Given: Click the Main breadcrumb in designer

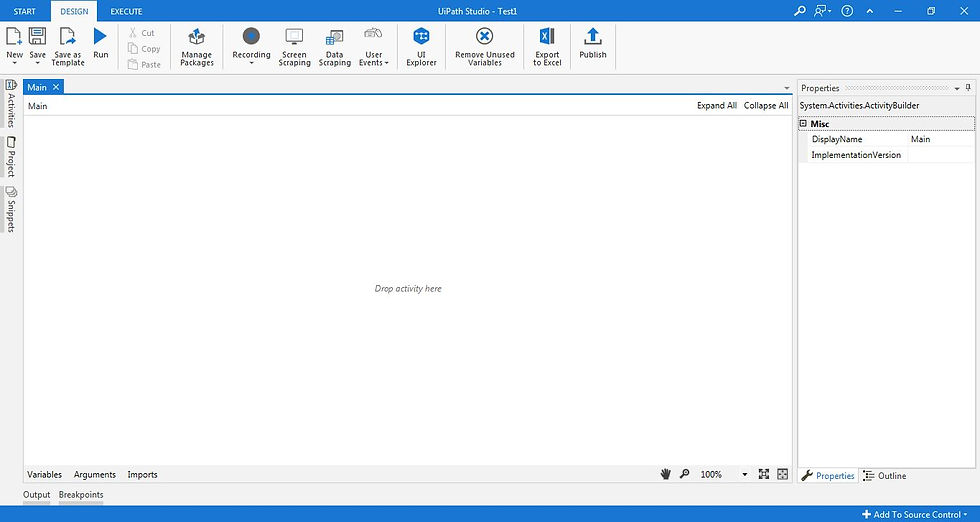Looking at the screenshot, I should pos(38,106).
